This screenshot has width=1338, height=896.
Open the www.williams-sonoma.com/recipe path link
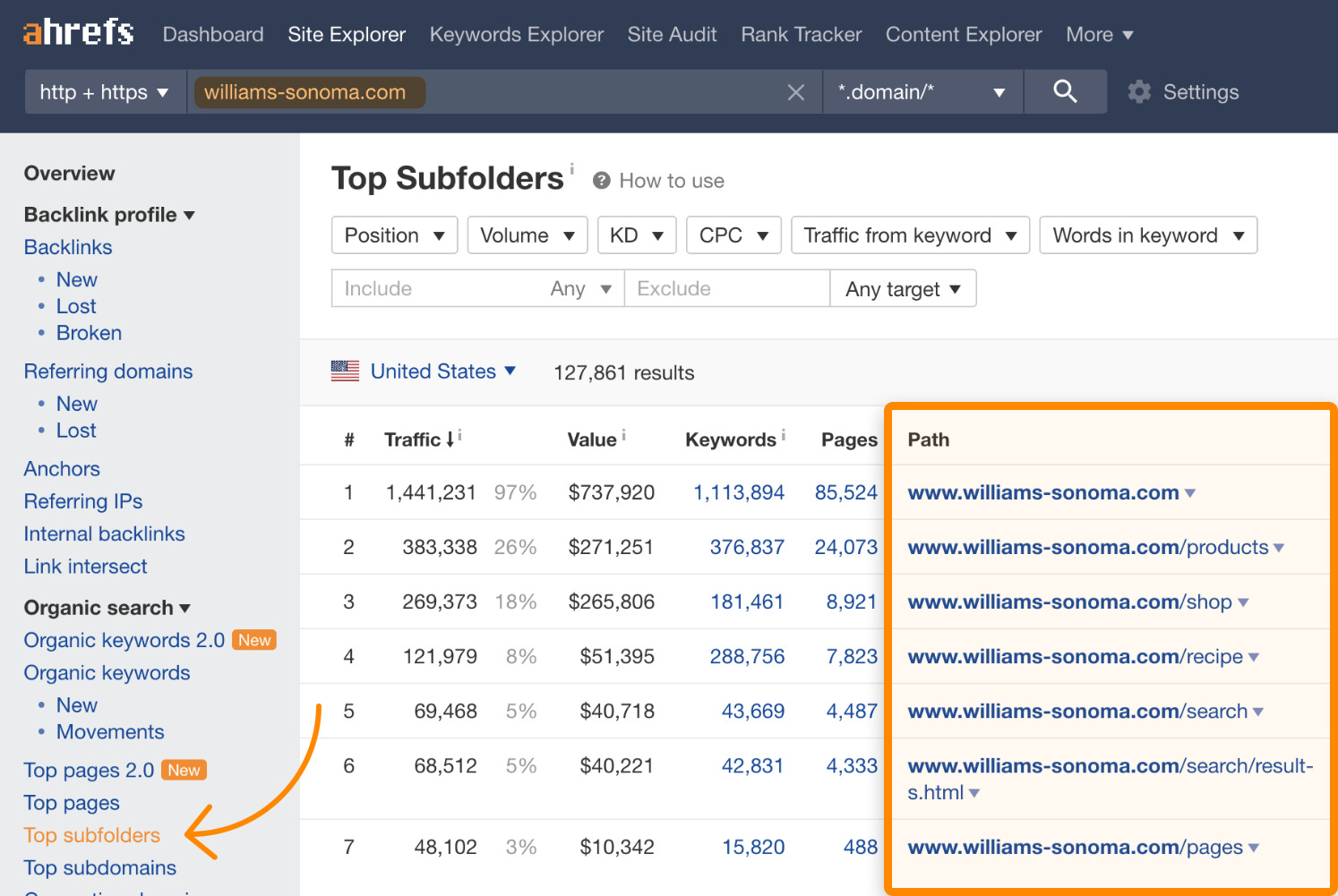pyautogui.click(x=1075, y=657)
